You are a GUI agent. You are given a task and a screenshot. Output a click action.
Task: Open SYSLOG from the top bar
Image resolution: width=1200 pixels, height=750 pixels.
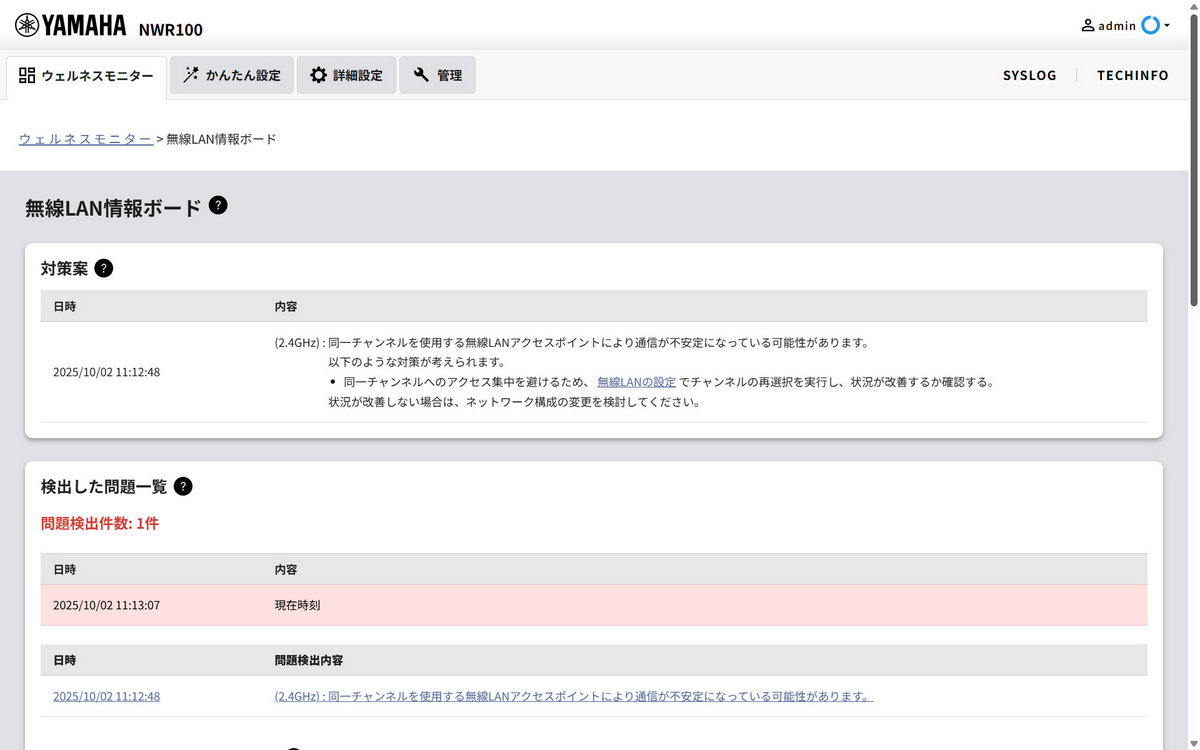[1029, 75]
